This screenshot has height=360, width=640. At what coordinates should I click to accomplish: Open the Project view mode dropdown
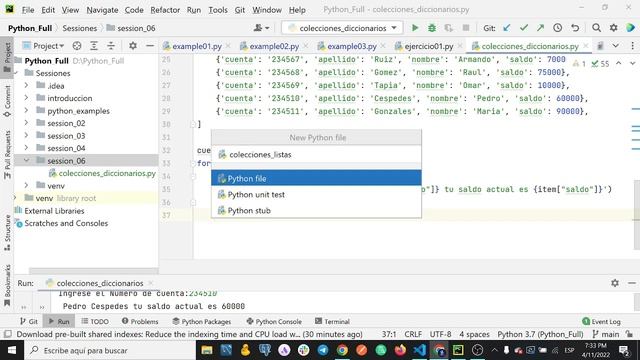pos(44,46)
